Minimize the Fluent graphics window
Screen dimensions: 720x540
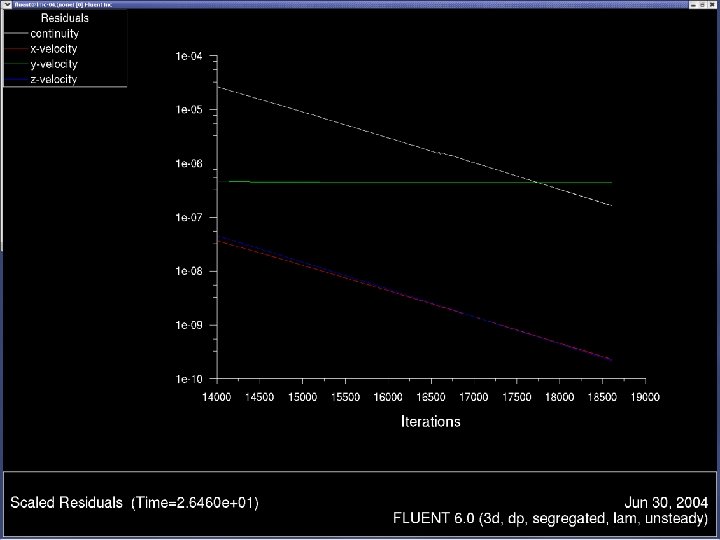pyautogui.click(x=694, y=4)
